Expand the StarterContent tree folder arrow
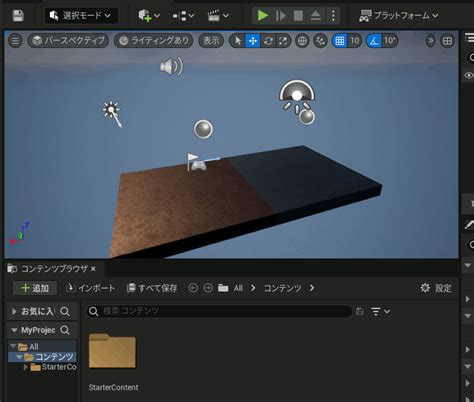 point(26,367)
